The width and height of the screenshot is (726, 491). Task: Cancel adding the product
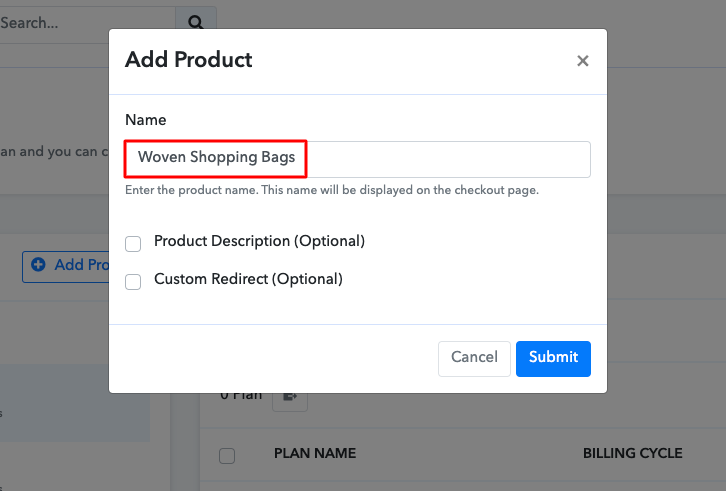coord(474,359)
